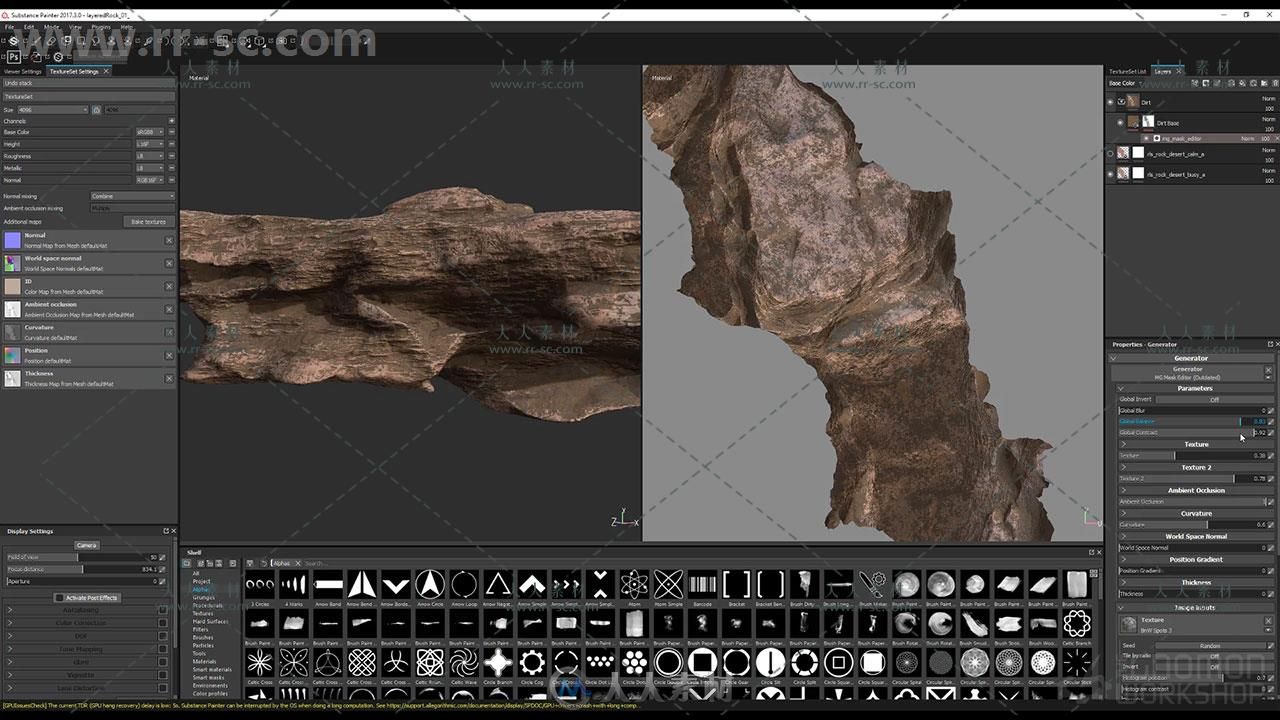Open the Mode menu
The image size is (1280, 720).
(51, 27)
